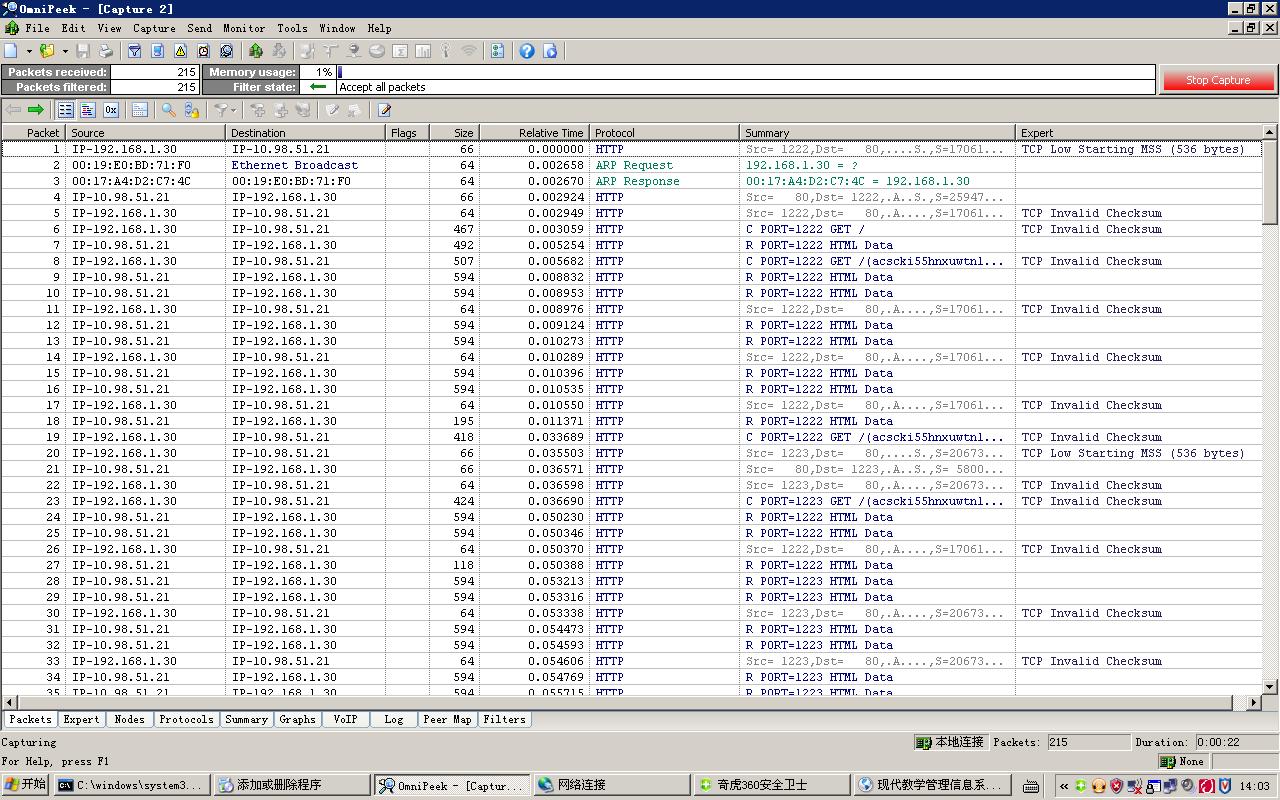
Task: Sort by the Source column header
Action: (x=145, y=132)
